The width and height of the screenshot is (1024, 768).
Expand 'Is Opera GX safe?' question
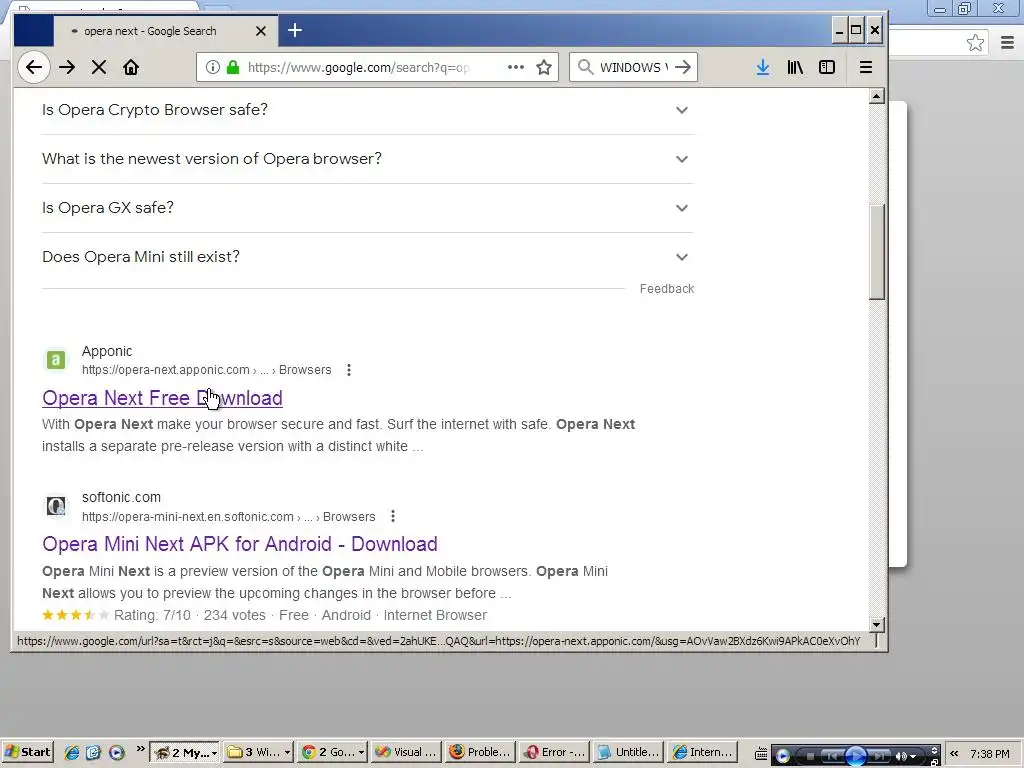[367, 208]
